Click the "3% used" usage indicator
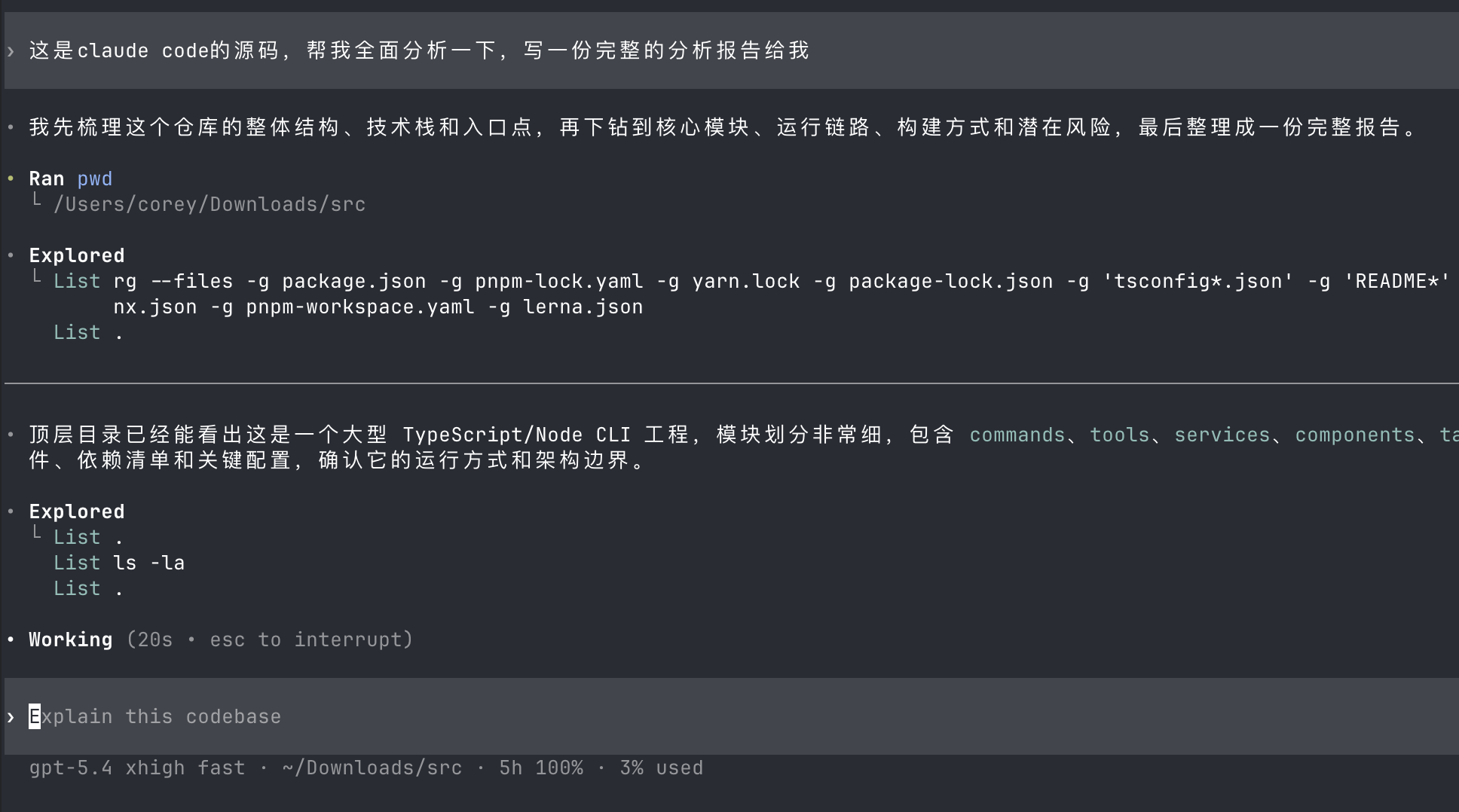 pos(661,768)
